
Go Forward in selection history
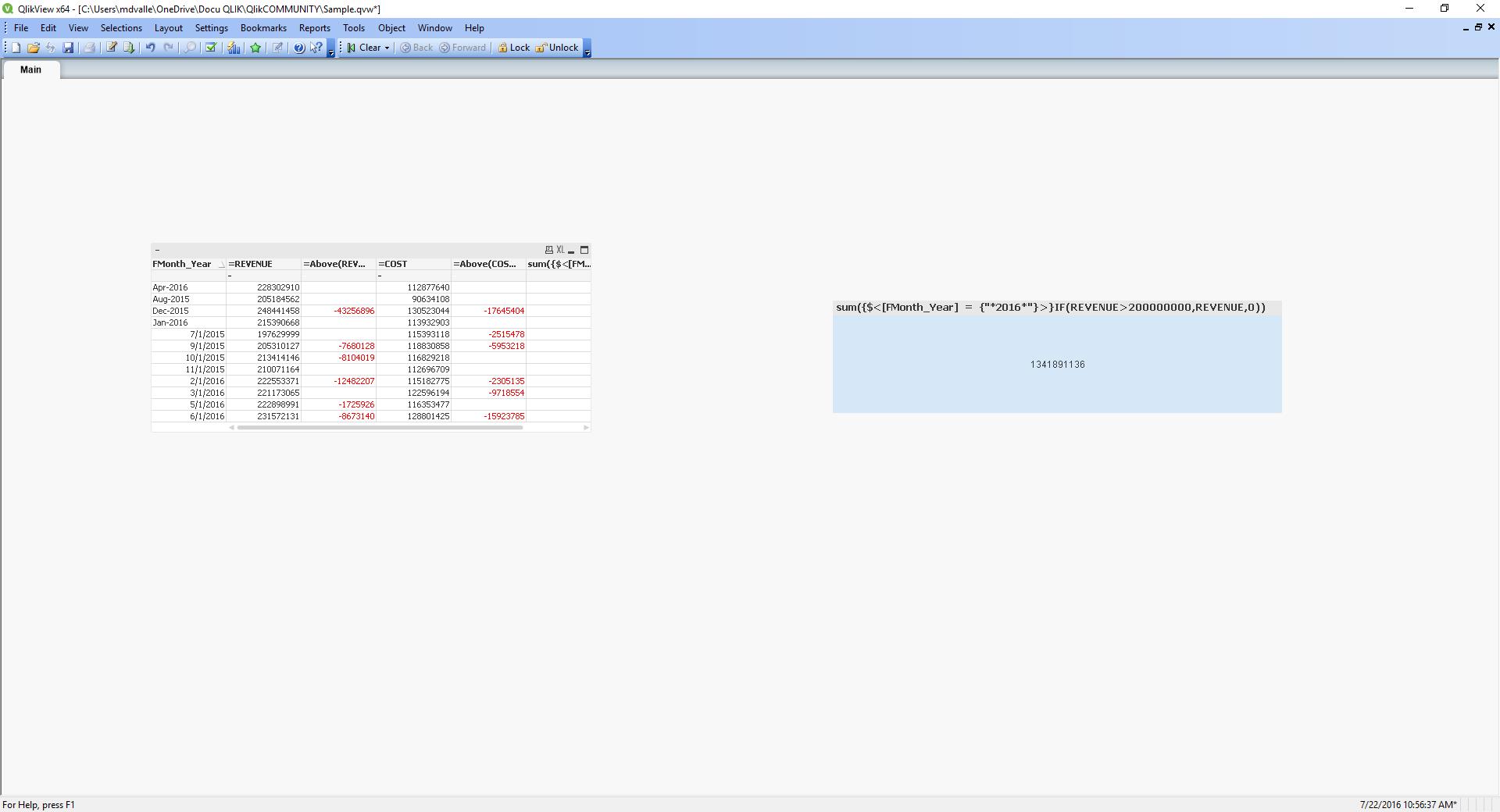462,48
